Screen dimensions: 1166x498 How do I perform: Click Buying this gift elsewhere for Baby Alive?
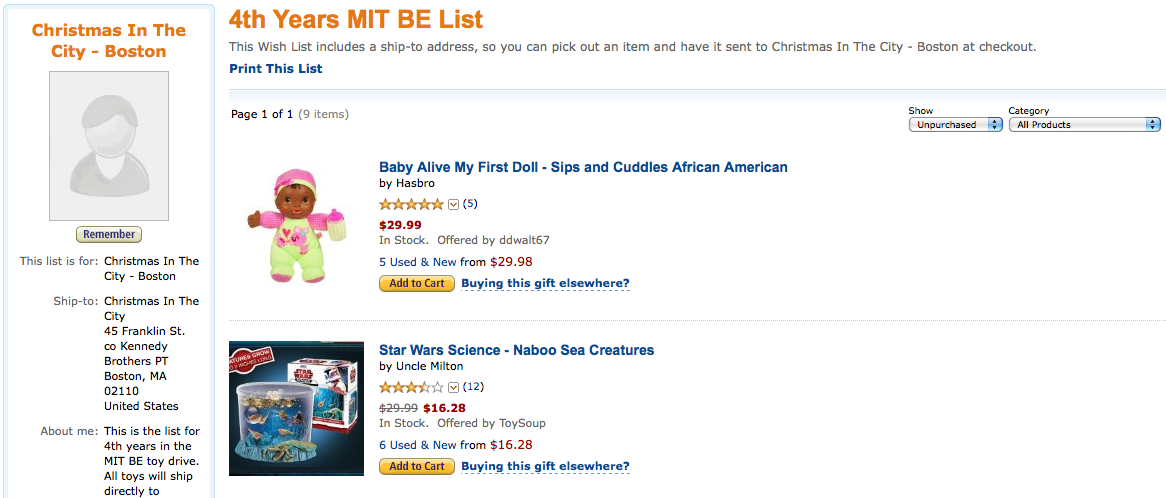pos(545,283)
